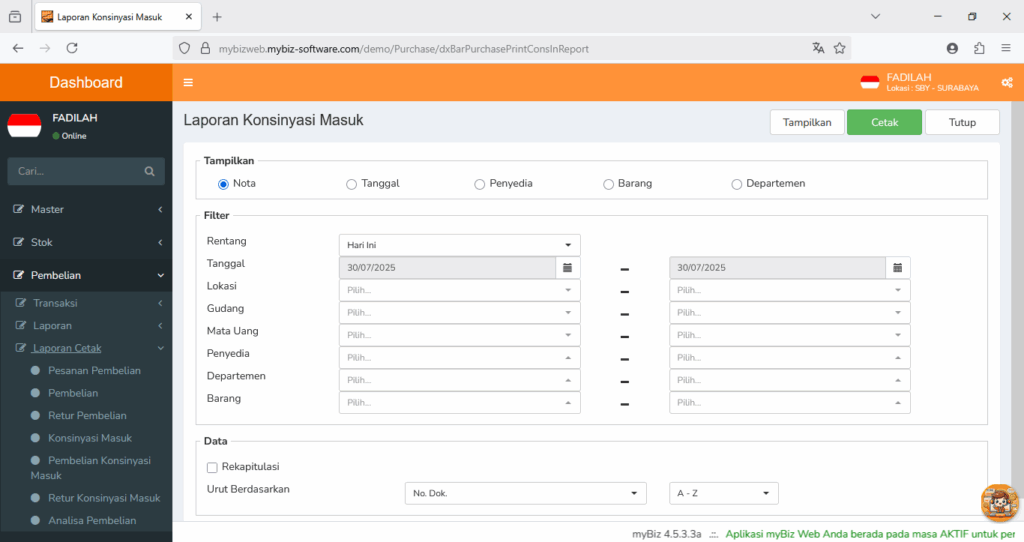Select the Tanggal radio option

[x=351, y=184]
